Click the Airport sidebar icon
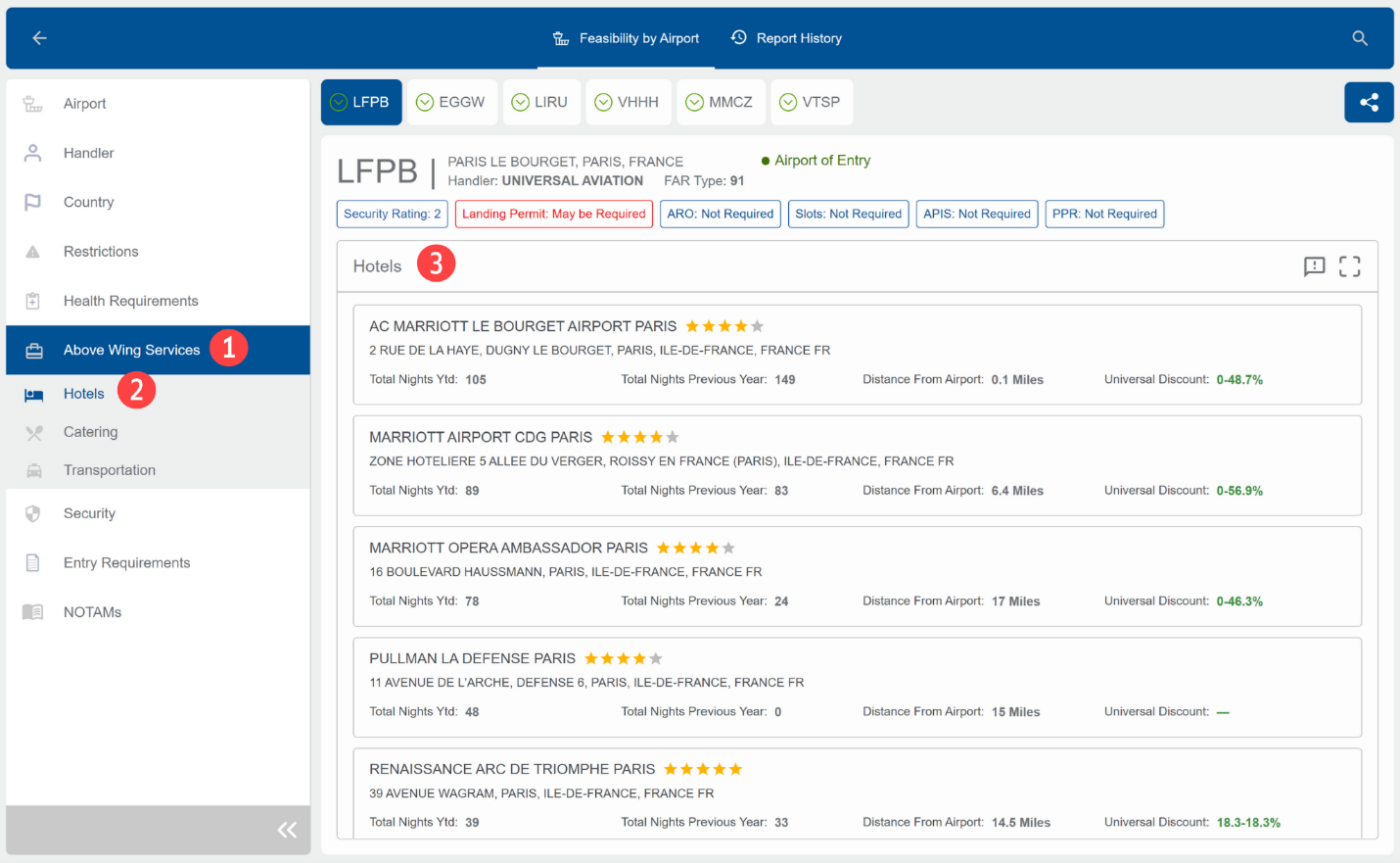The width and height of the screenshot is (1400, 863). 33,104
